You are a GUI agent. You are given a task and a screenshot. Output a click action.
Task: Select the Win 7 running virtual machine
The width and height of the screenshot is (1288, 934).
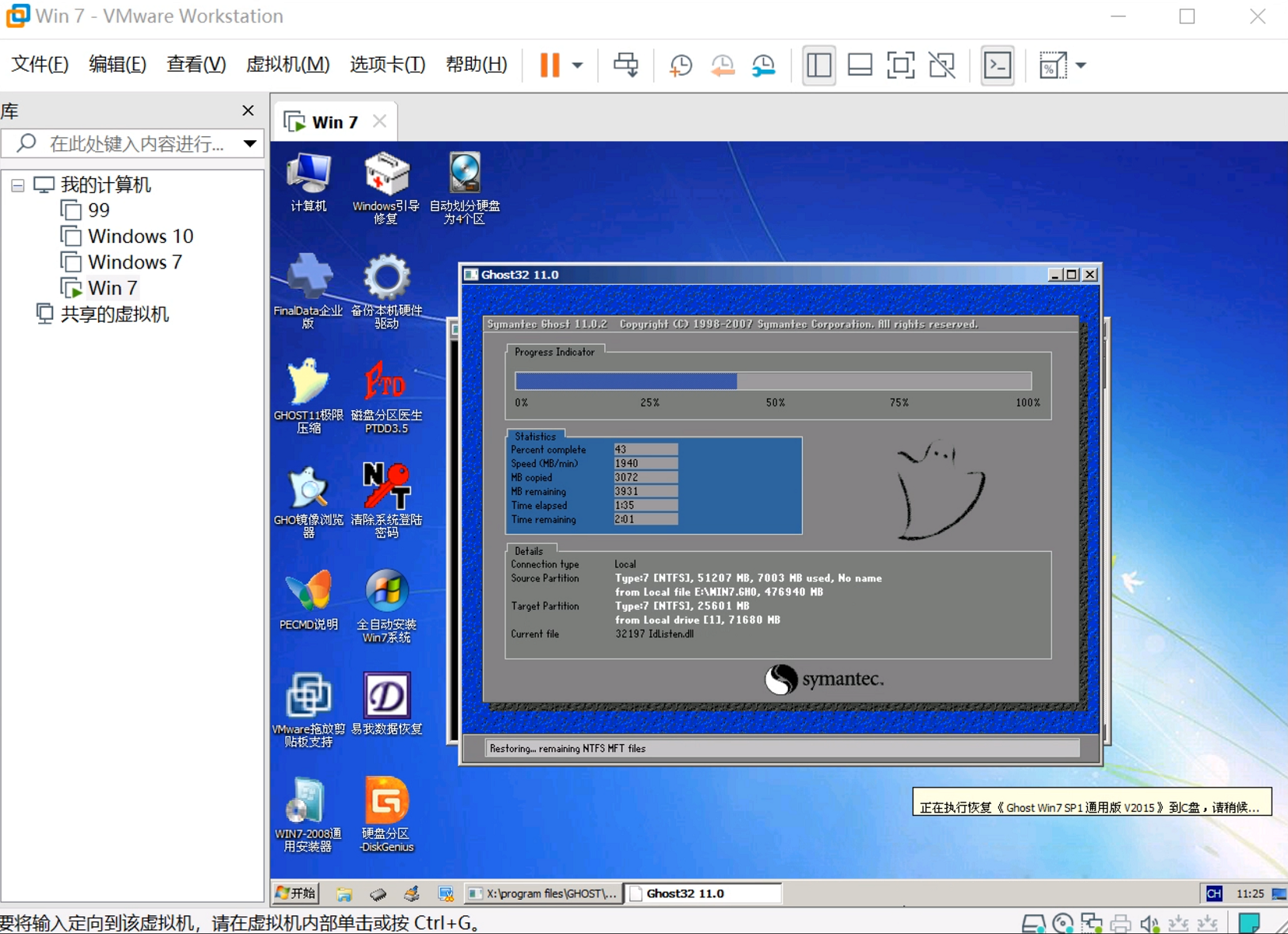[100, 288]
